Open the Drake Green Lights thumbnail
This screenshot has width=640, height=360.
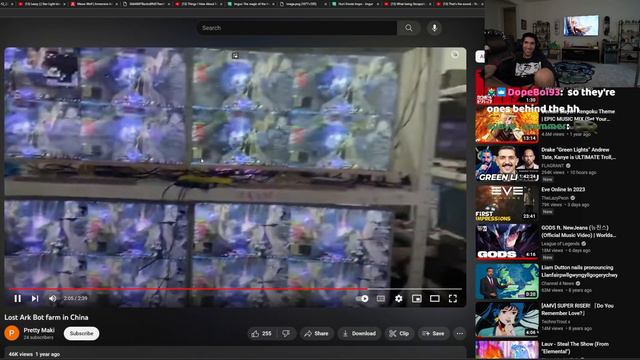click(x=507, y=164)
